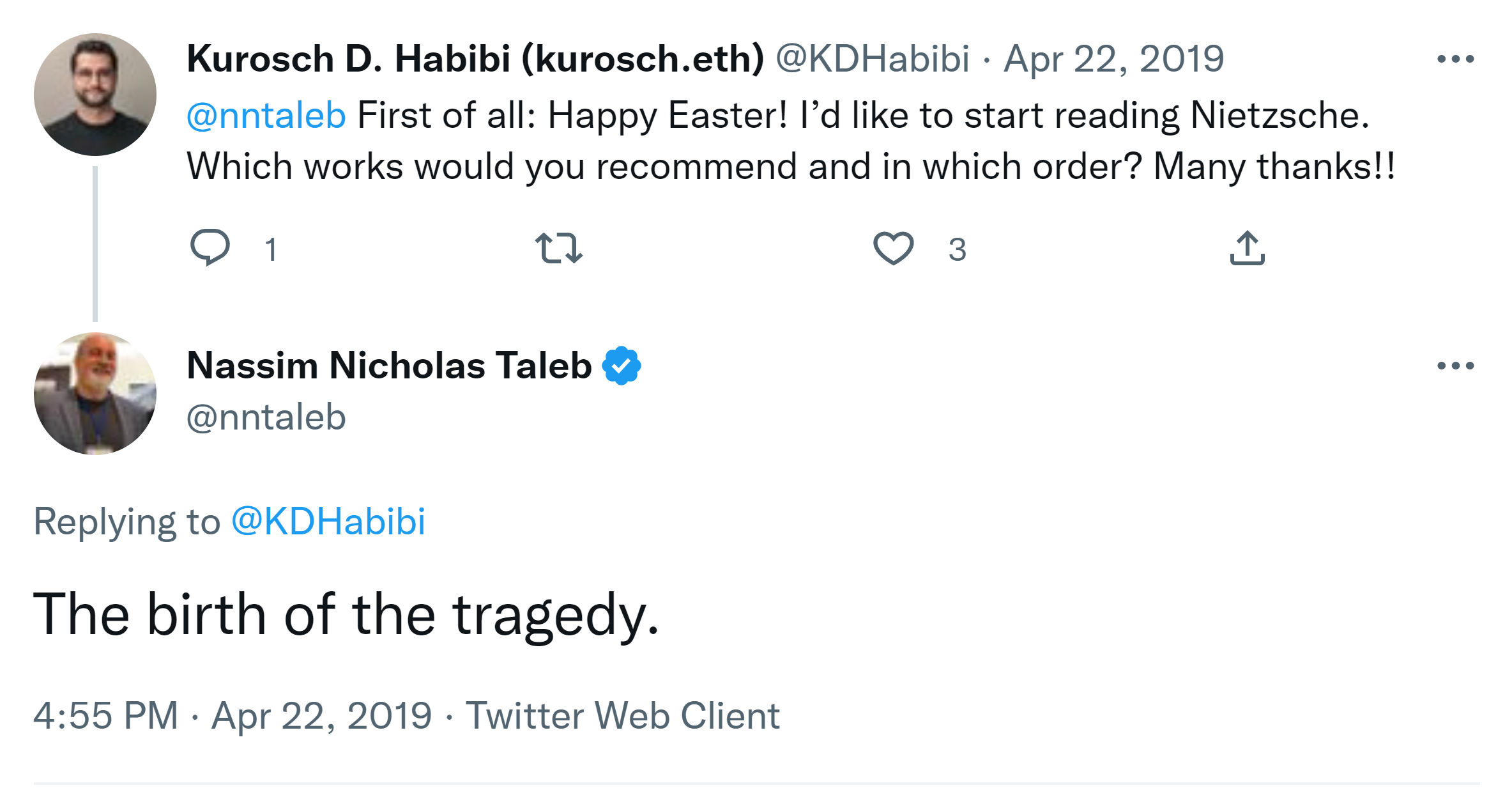Screen dimensions: 1512x806
Task: Click the Apr 22, 2019 date on Habibi's tweet
Action: (x=1113, y=59)
